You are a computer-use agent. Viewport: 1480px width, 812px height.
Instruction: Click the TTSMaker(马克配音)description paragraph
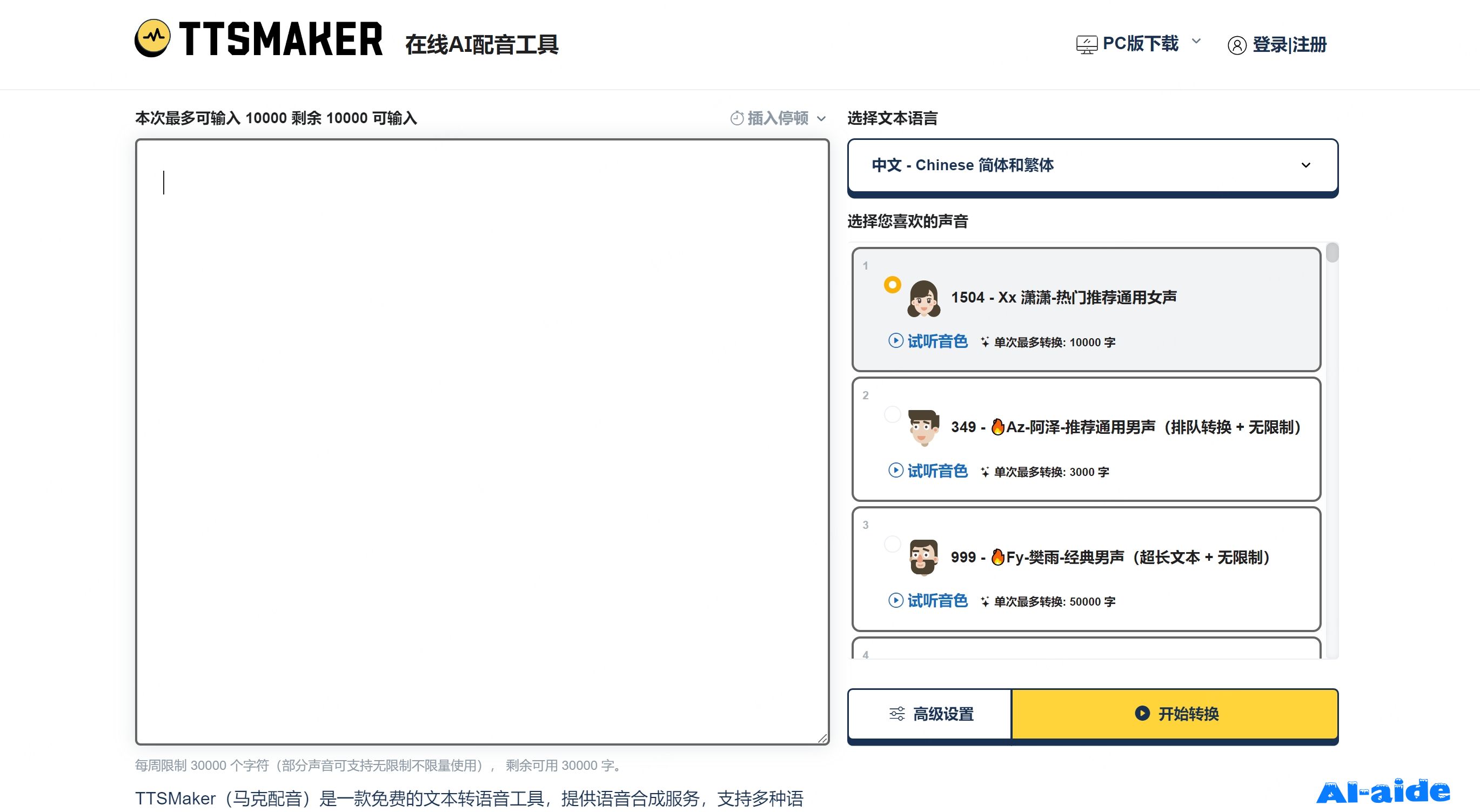click(x=469, y=798)
